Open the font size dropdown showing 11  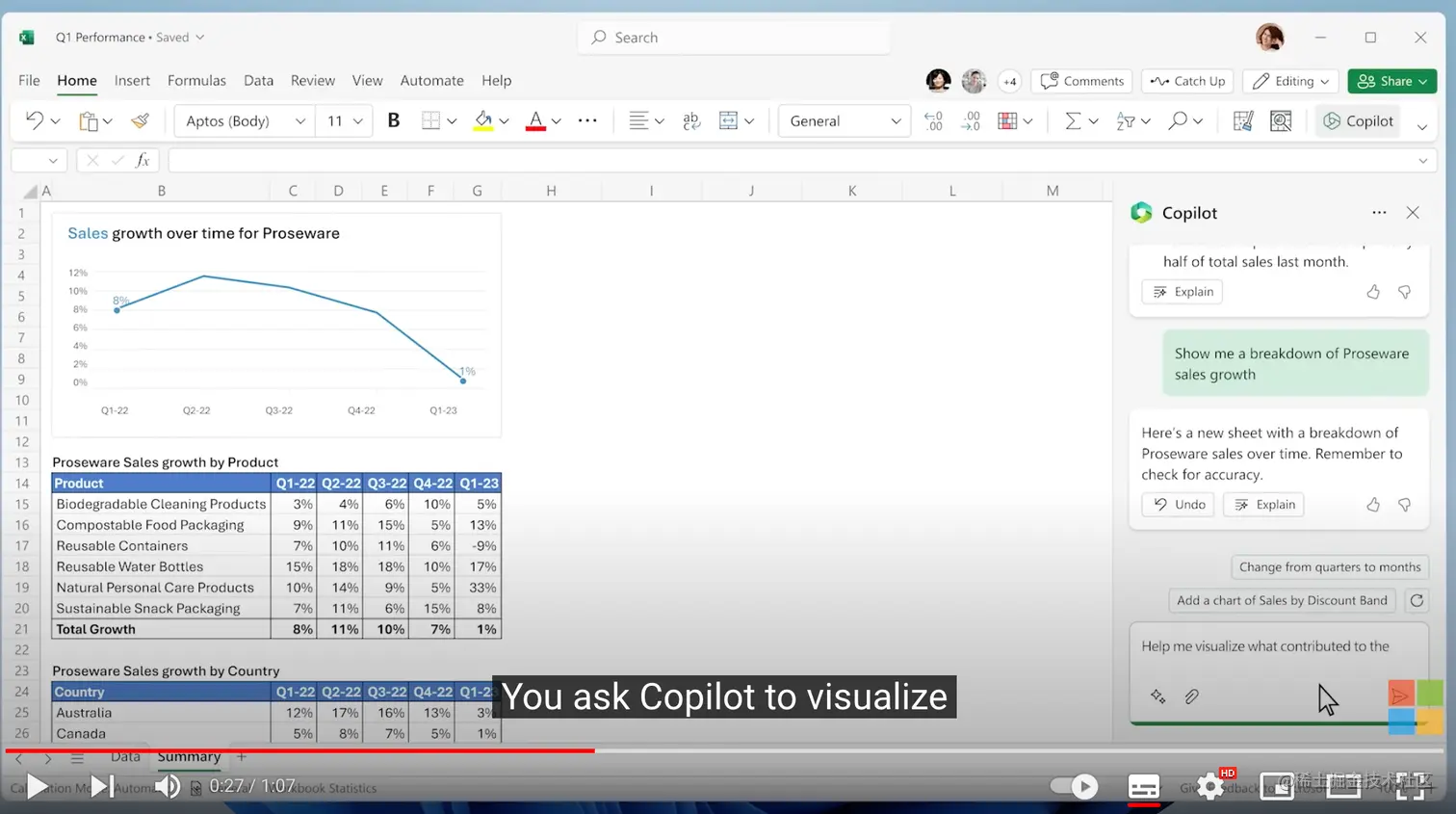[x=345, y=120]
